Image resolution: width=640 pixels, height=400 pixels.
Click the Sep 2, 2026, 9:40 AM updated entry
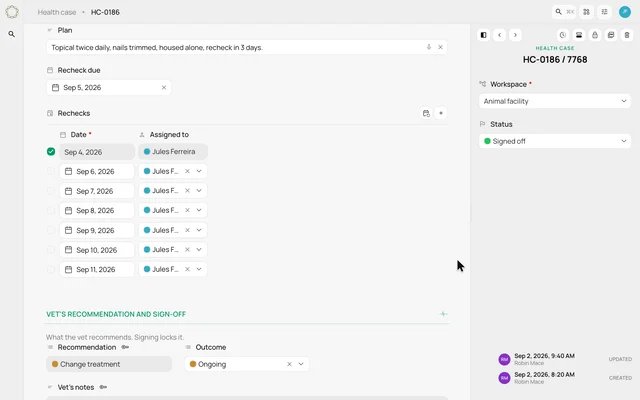click(565, 359)
